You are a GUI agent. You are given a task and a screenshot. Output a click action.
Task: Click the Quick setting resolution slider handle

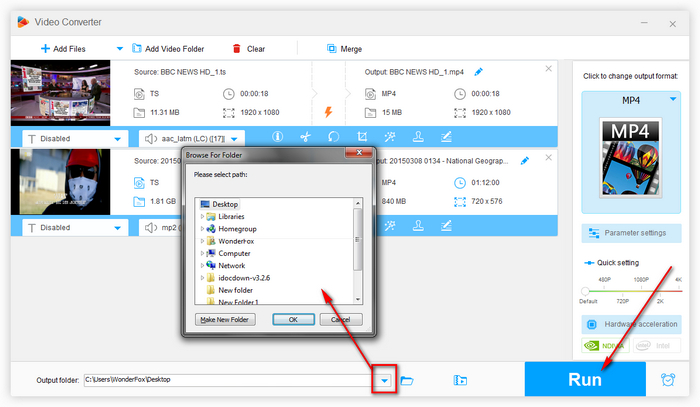tap(585, 291)
